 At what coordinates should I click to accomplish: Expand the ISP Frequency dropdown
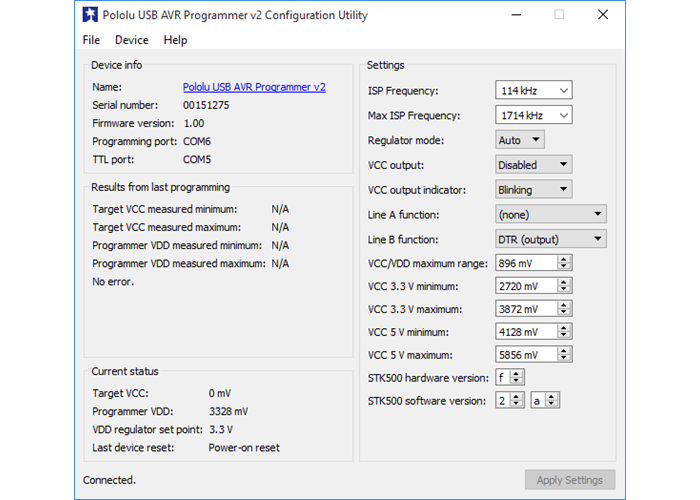(534, 91)
